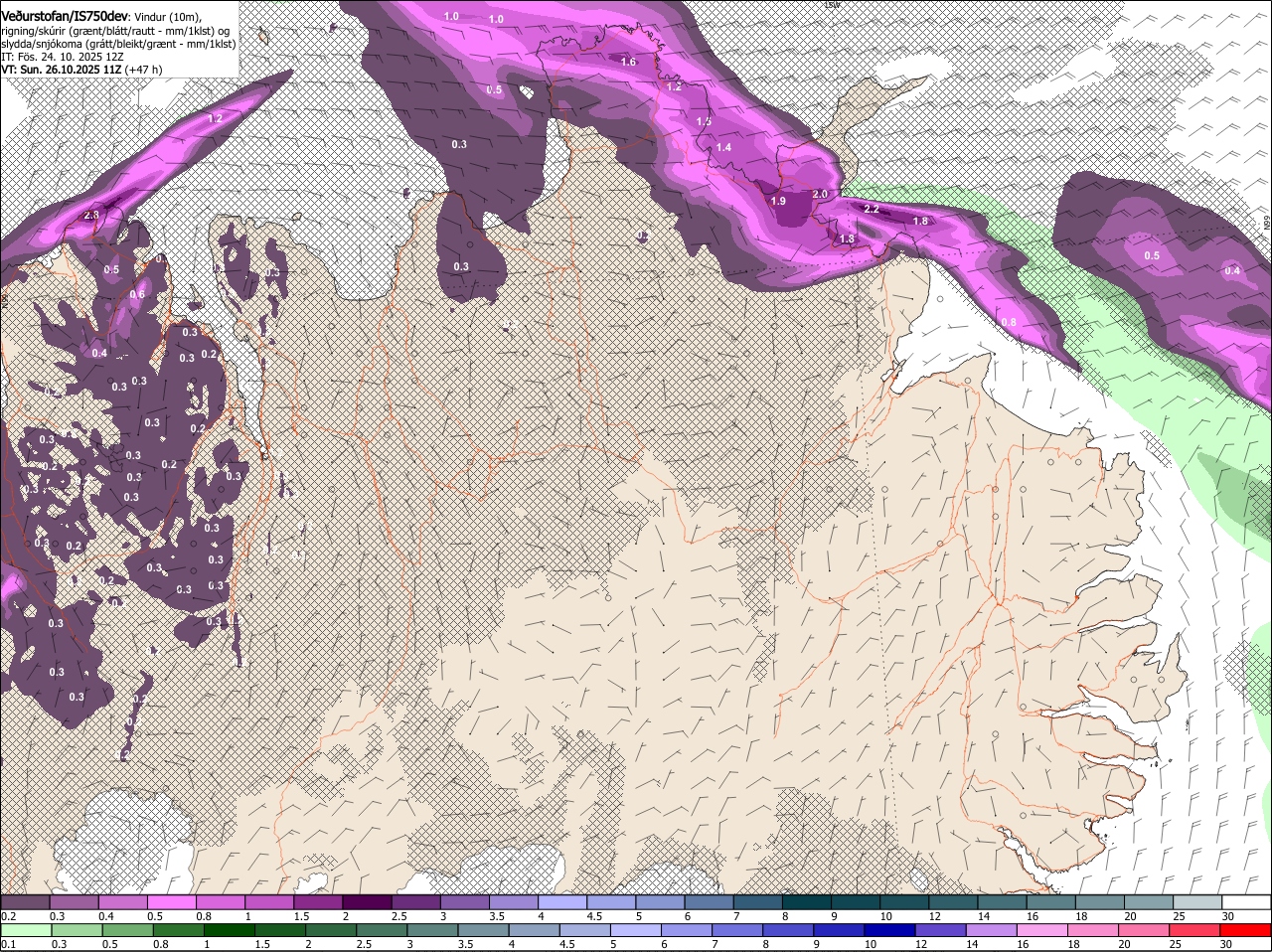The height and width of the screenshot is (952, 1272).
Task: Click bottom legend swatch between 0.8 and 1
Action: click(177, 931)
